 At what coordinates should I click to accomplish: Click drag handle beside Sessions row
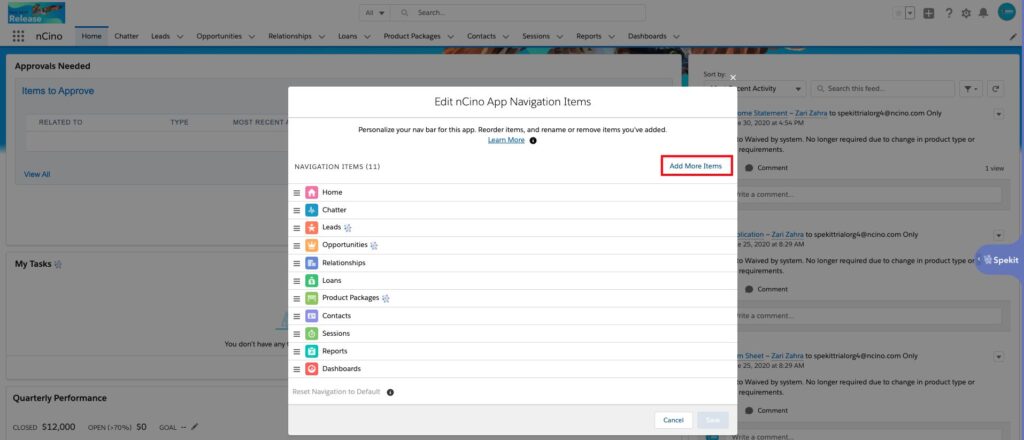point(296,334)
